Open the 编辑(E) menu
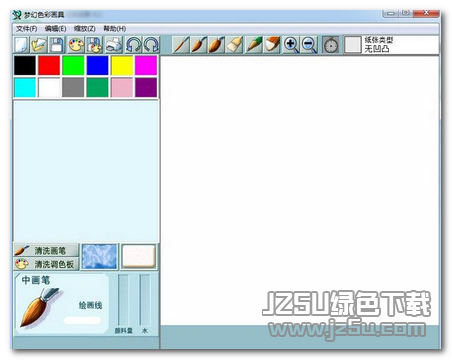 (55, 29)
